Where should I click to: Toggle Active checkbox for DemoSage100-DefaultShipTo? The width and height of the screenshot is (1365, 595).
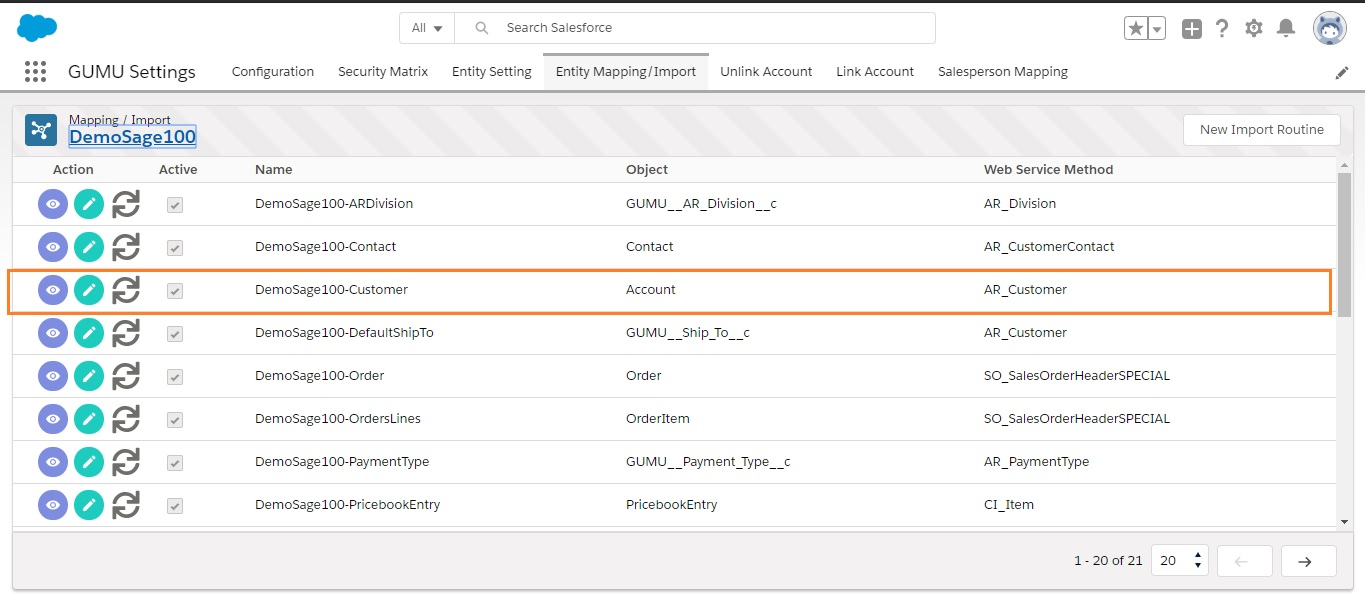[x=175, y=334]
